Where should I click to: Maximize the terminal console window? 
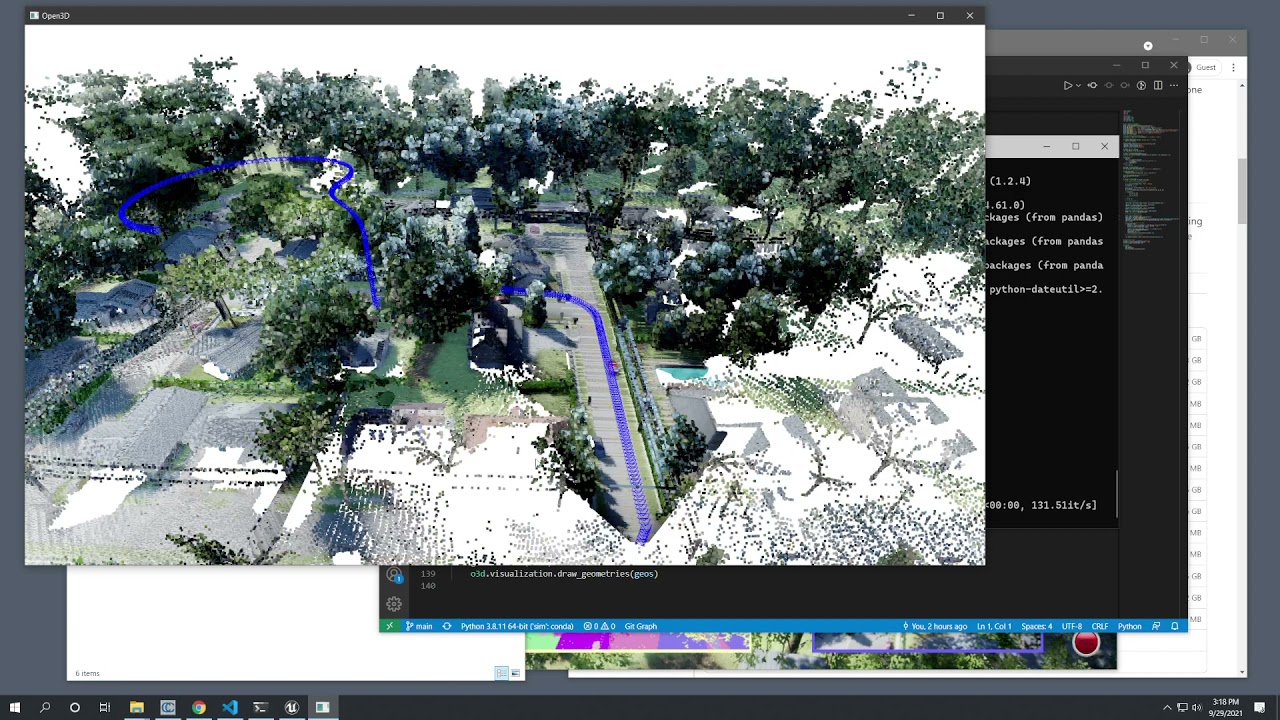(1075, 146)
